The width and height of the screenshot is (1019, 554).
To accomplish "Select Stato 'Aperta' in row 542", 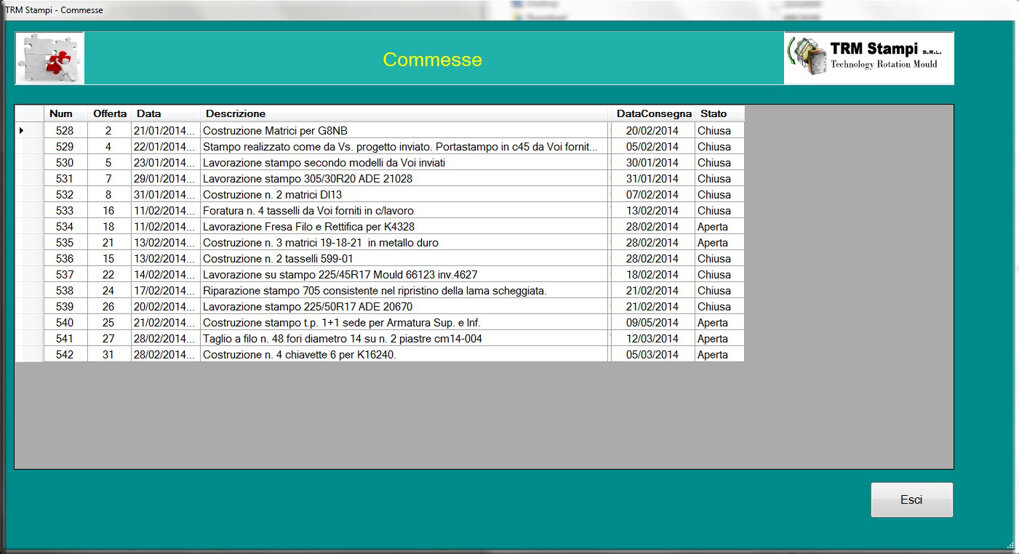I will tap(719, 354).
